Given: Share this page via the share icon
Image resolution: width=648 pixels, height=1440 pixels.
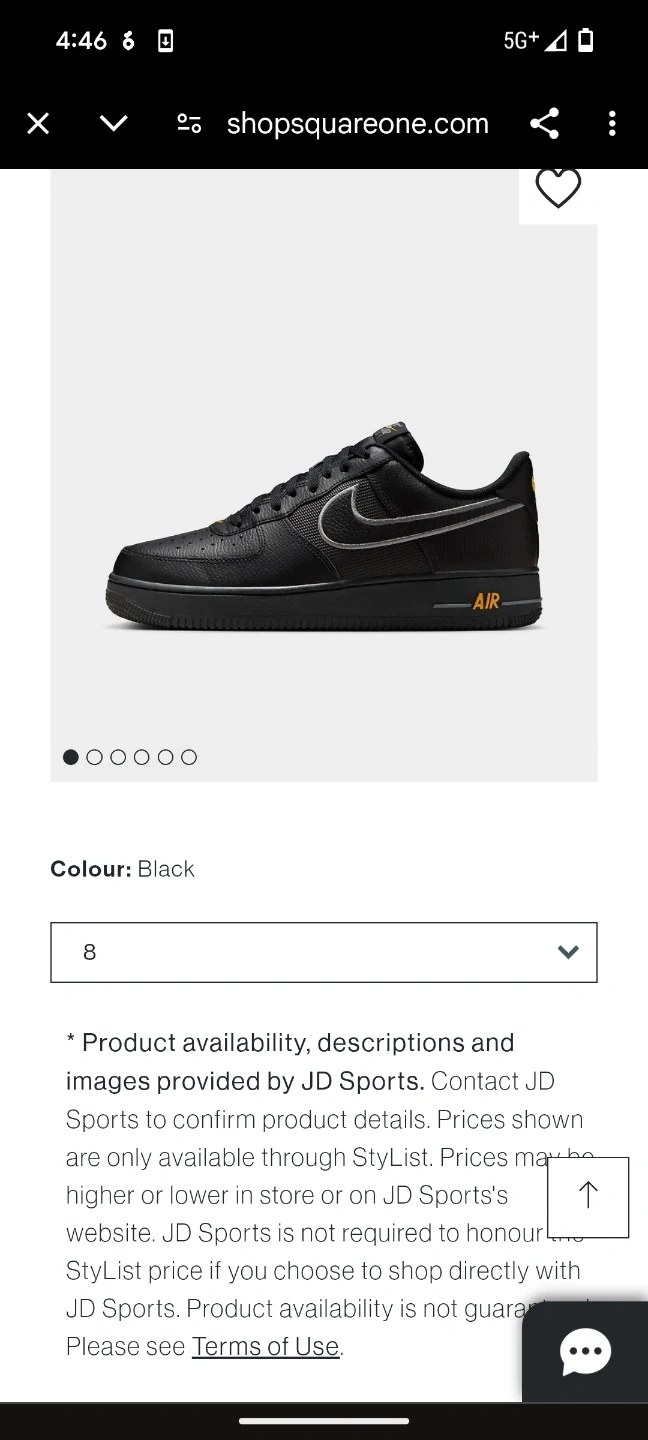Looking at the screenshot, I should coord(544,124).
